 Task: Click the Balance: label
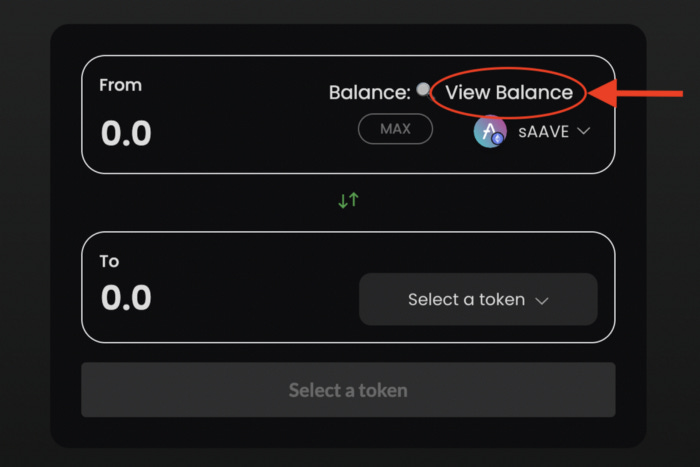(370, 93)
